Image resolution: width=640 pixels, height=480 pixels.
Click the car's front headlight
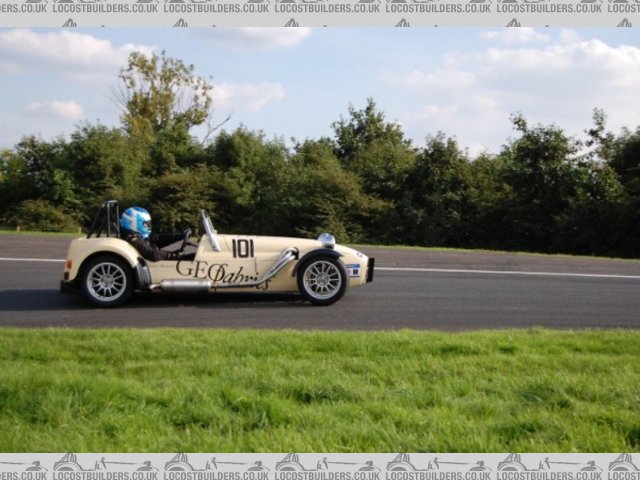click(326, 240)
